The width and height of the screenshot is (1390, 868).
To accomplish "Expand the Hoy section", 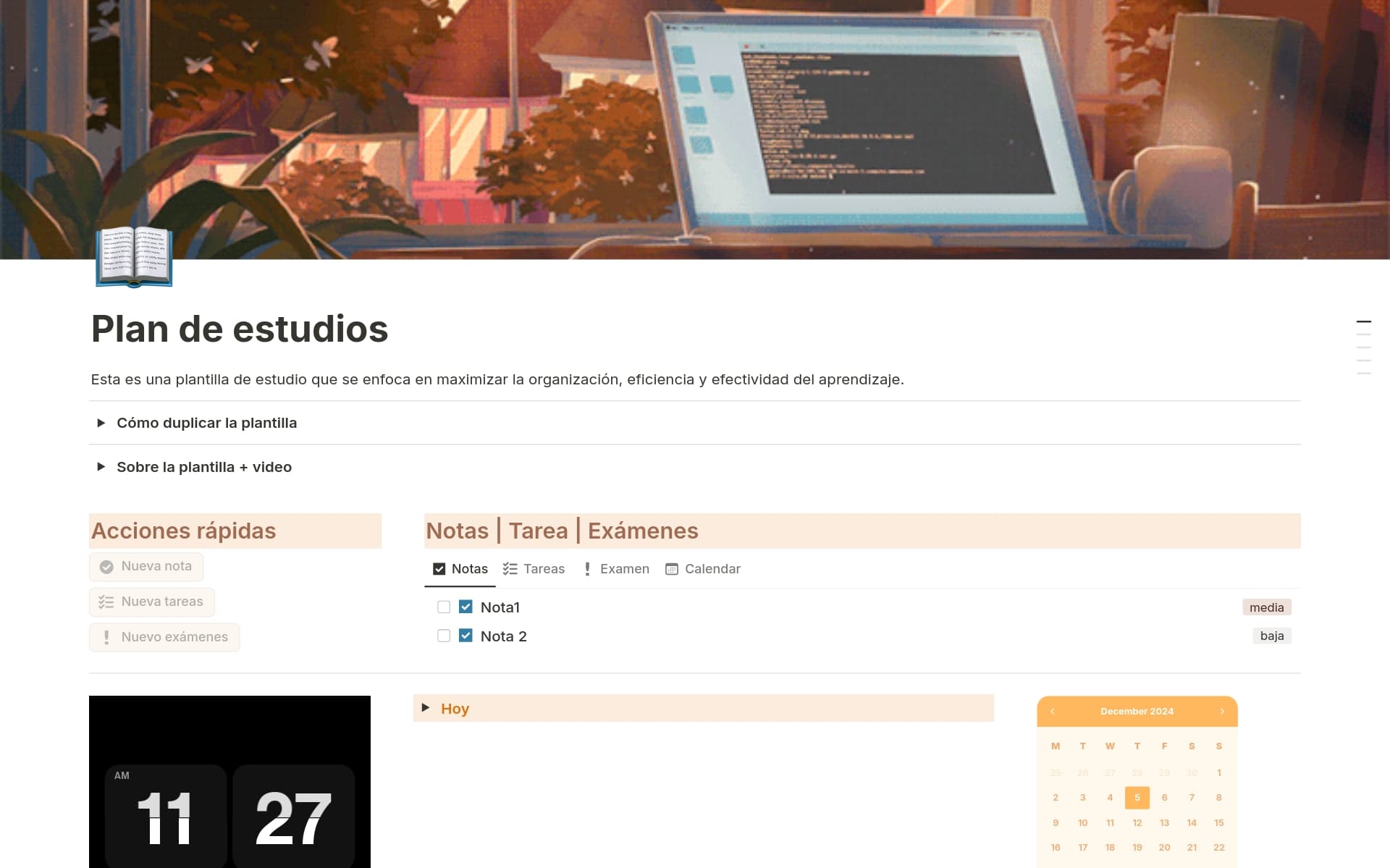I will 426,708.
